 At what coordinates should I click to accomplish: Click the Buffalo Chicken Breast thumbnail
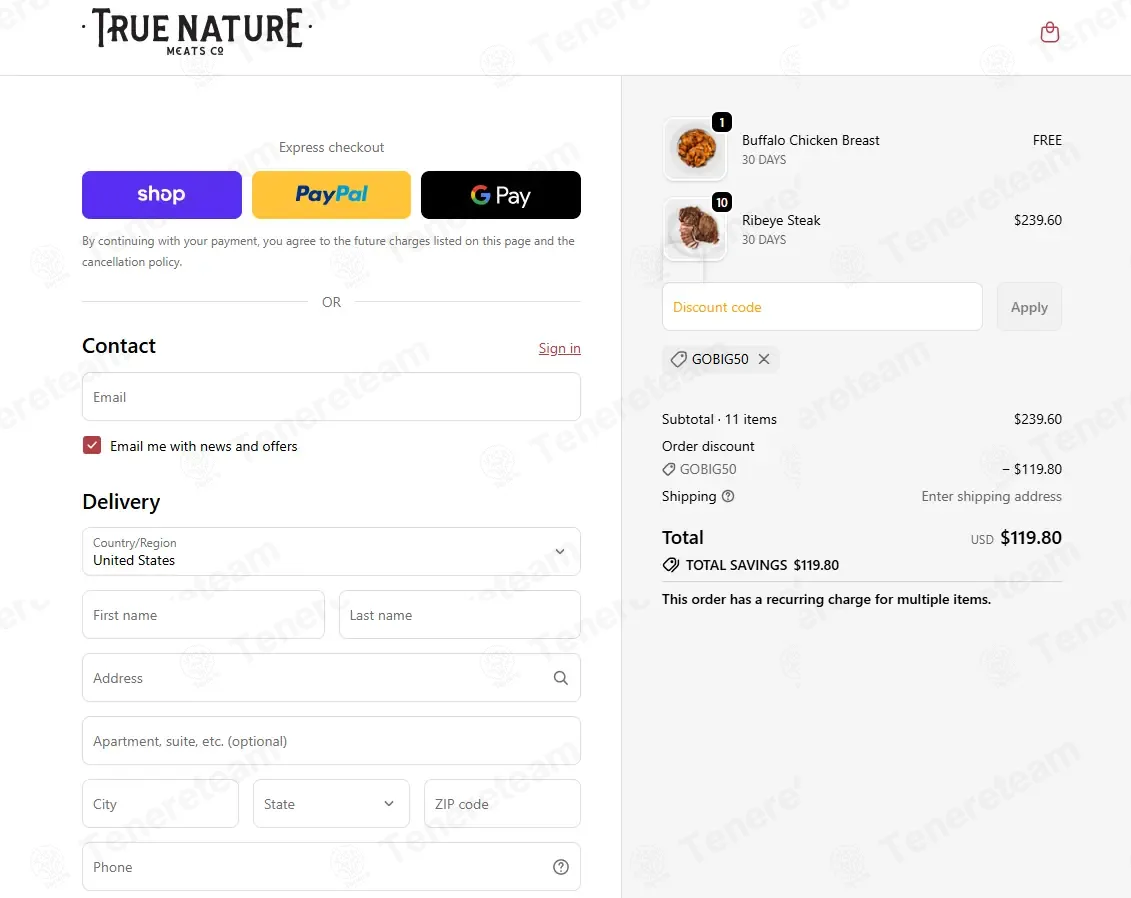coord(695,149)
